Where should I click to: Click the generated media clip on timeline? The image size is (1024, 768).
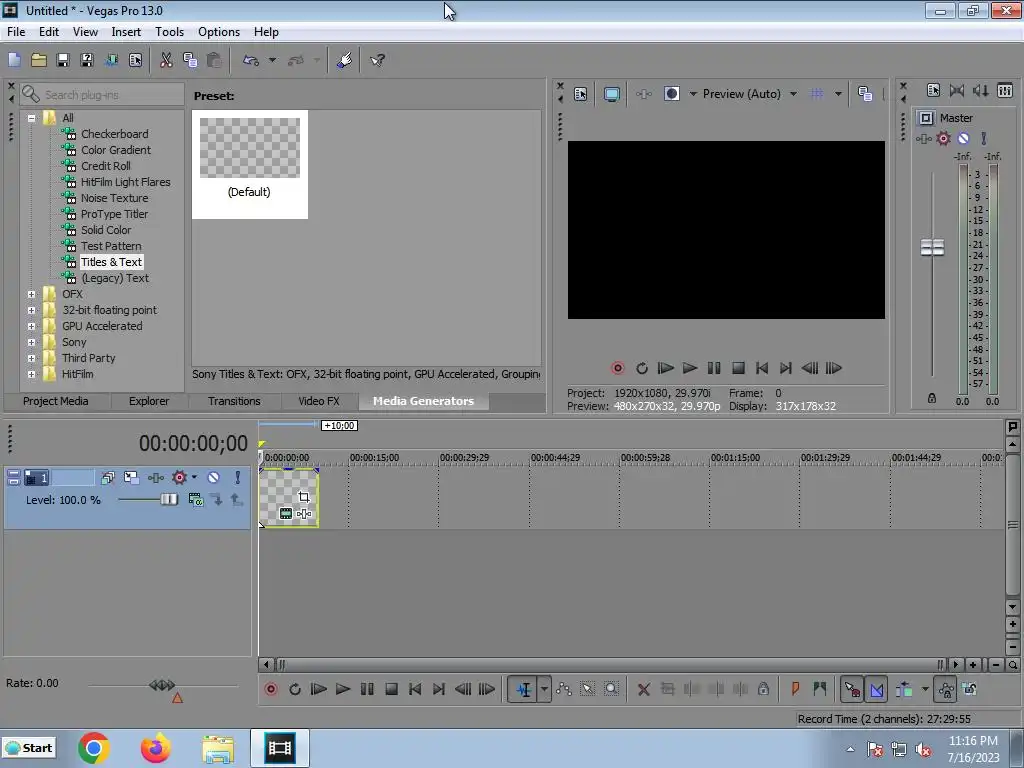pos(289,498)
